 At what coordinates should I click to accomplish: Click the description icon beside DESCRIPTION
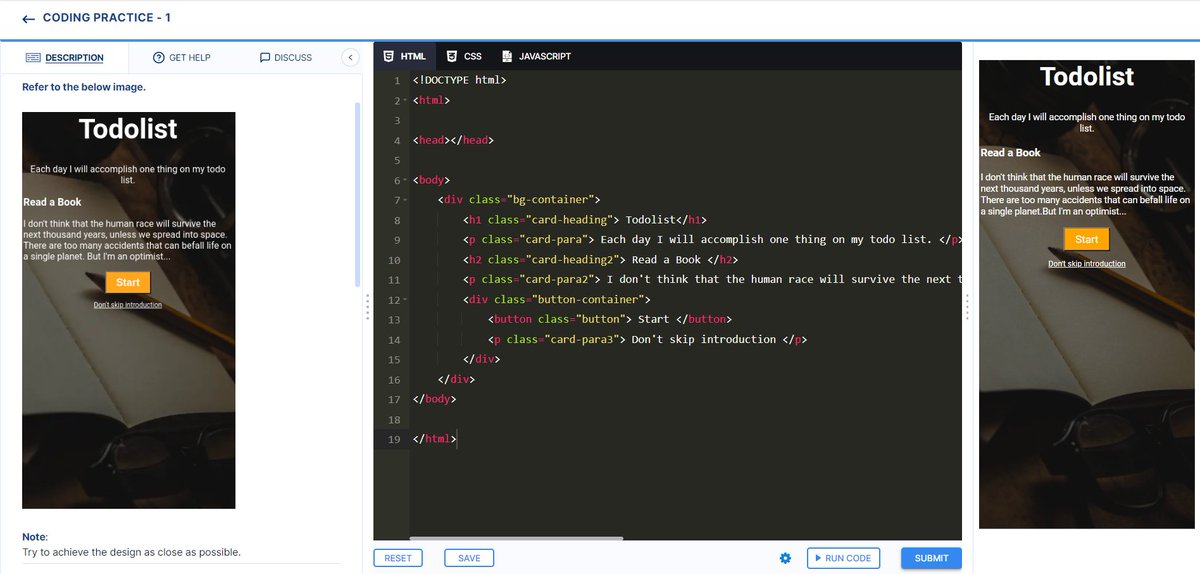[x=33, y=57]
